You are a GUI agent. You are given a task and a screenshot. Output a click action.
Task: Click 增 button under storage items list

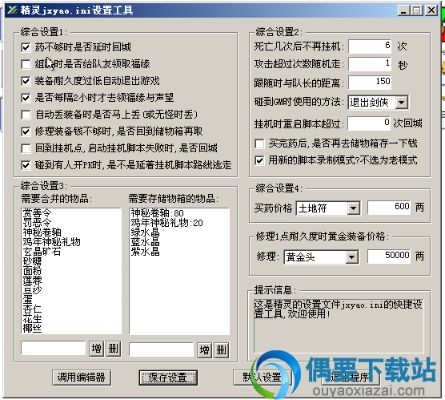click(x=205, y=350)
